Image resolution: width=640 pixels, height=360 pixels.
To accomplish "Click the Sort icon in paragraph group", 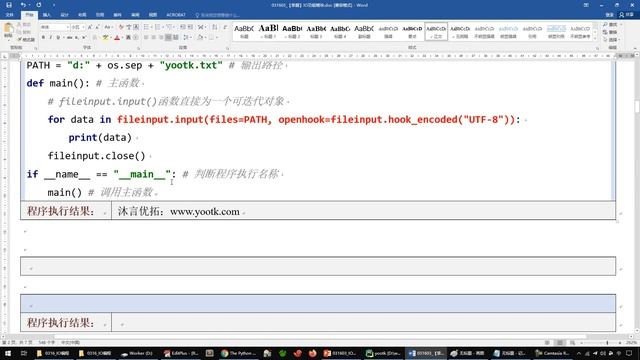I will [x=215, y=27].
